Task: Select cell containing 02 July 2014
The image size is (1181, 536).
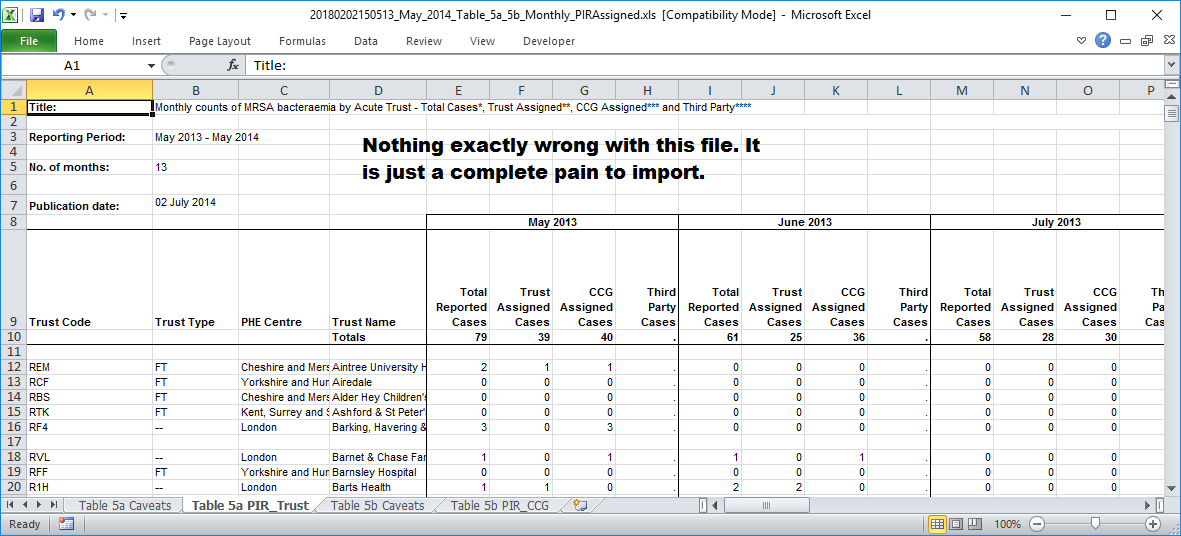Action: pos(196,204)
